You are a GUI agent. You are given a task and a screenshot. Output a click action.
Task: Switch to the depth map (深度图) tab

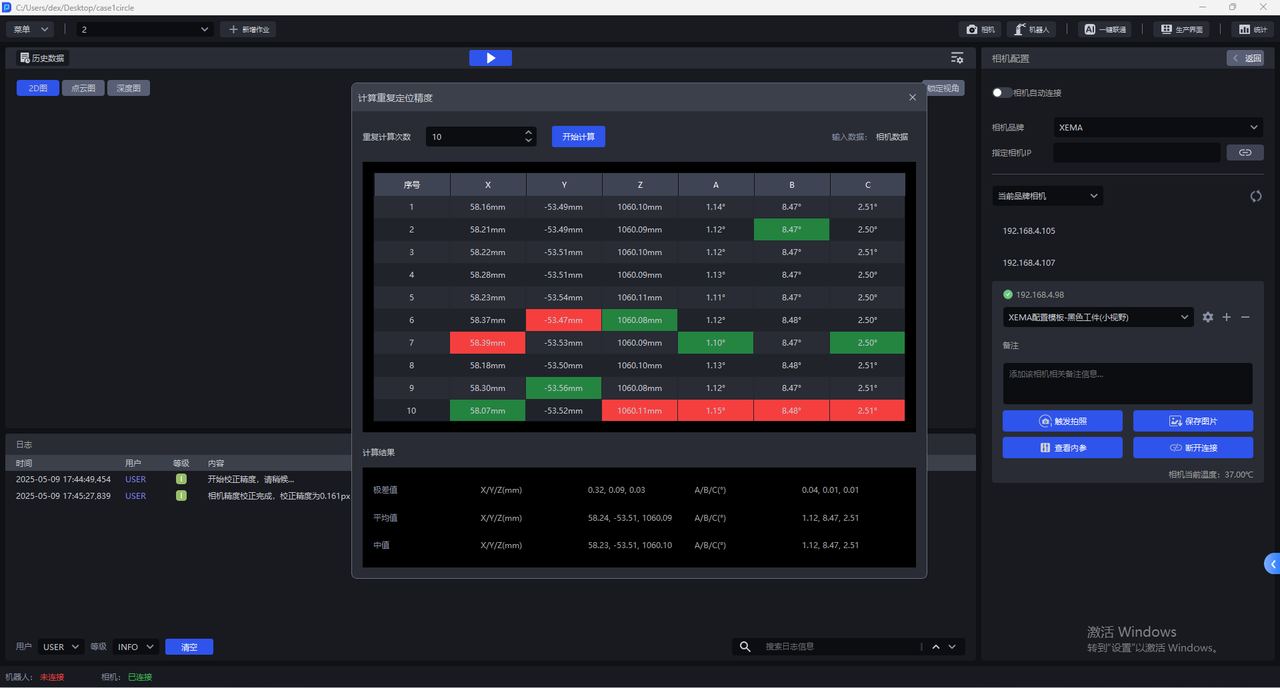point(128,88)
